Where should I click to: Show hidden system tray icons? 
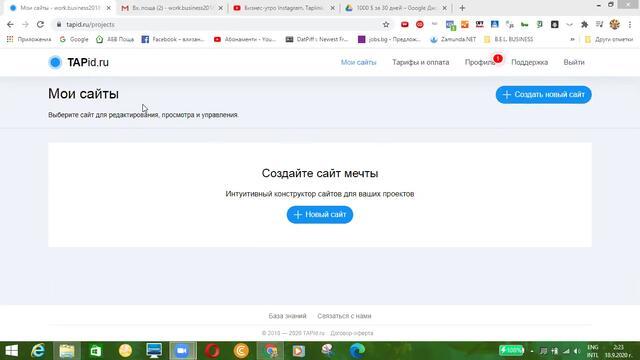(x=532, y=351)
